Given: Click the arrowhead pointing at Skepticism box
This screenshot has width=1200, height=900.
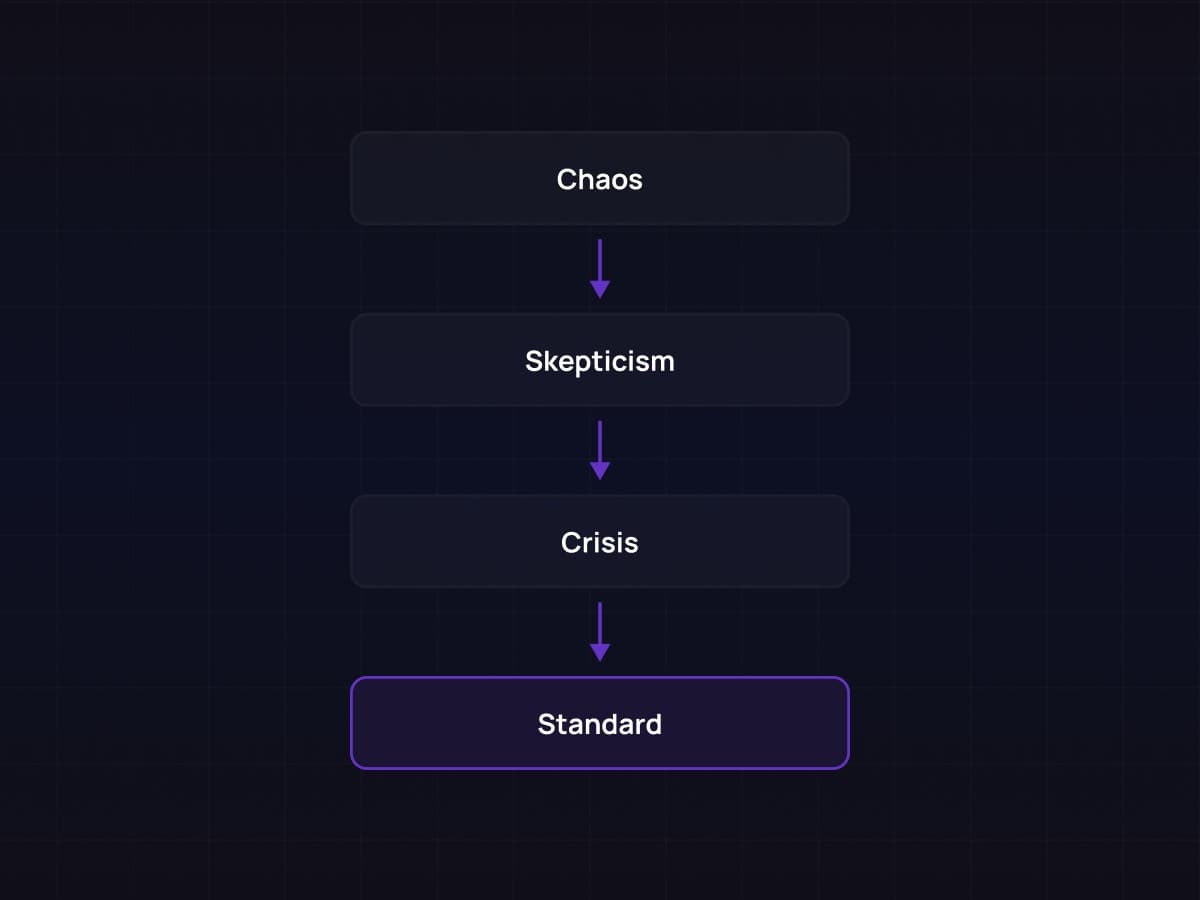Looking at the screenshot, I should pyautogui.click(x=600, y=289).
